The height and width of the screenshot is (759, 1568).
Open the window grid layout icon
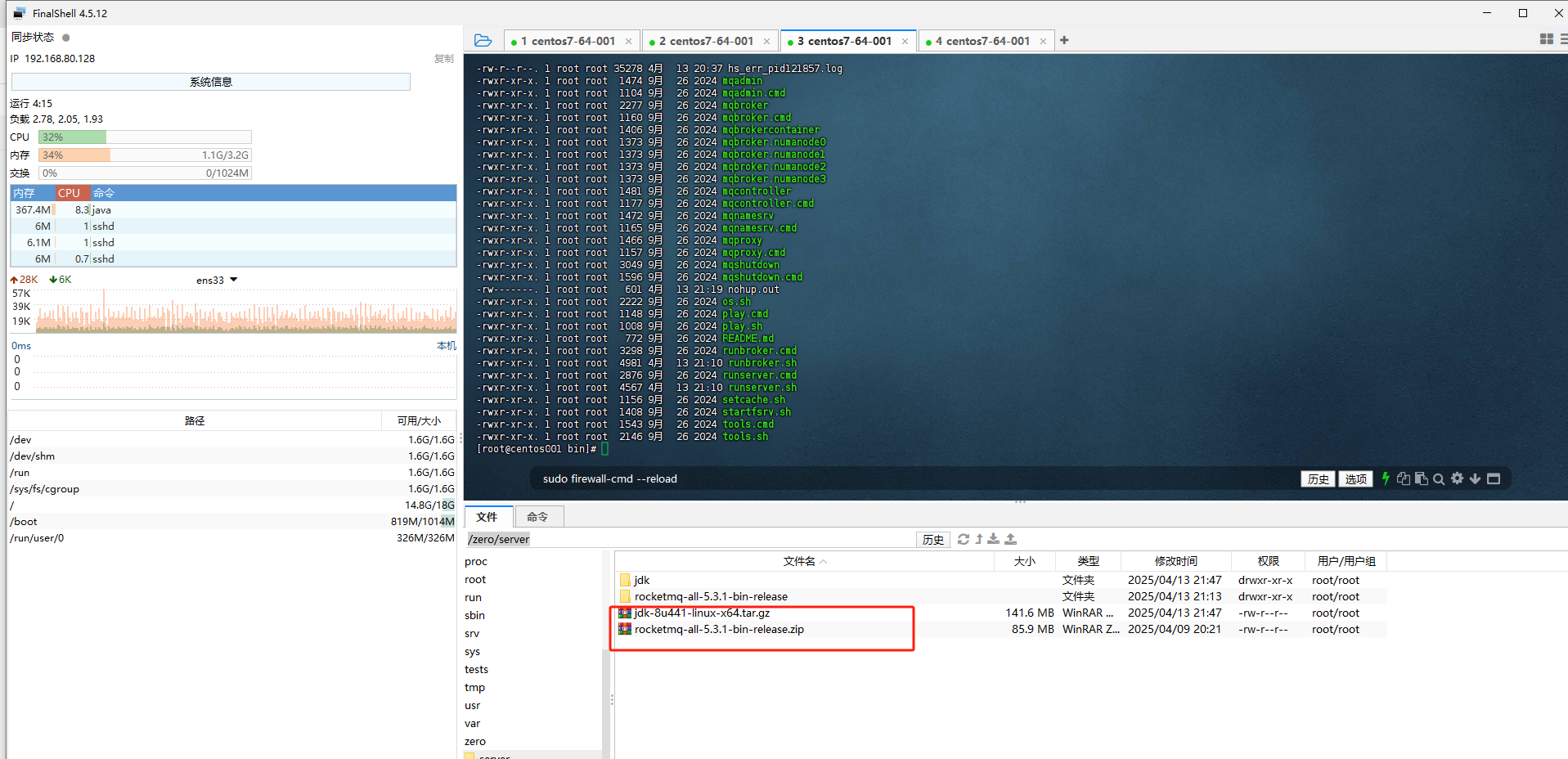point(1546,39)
